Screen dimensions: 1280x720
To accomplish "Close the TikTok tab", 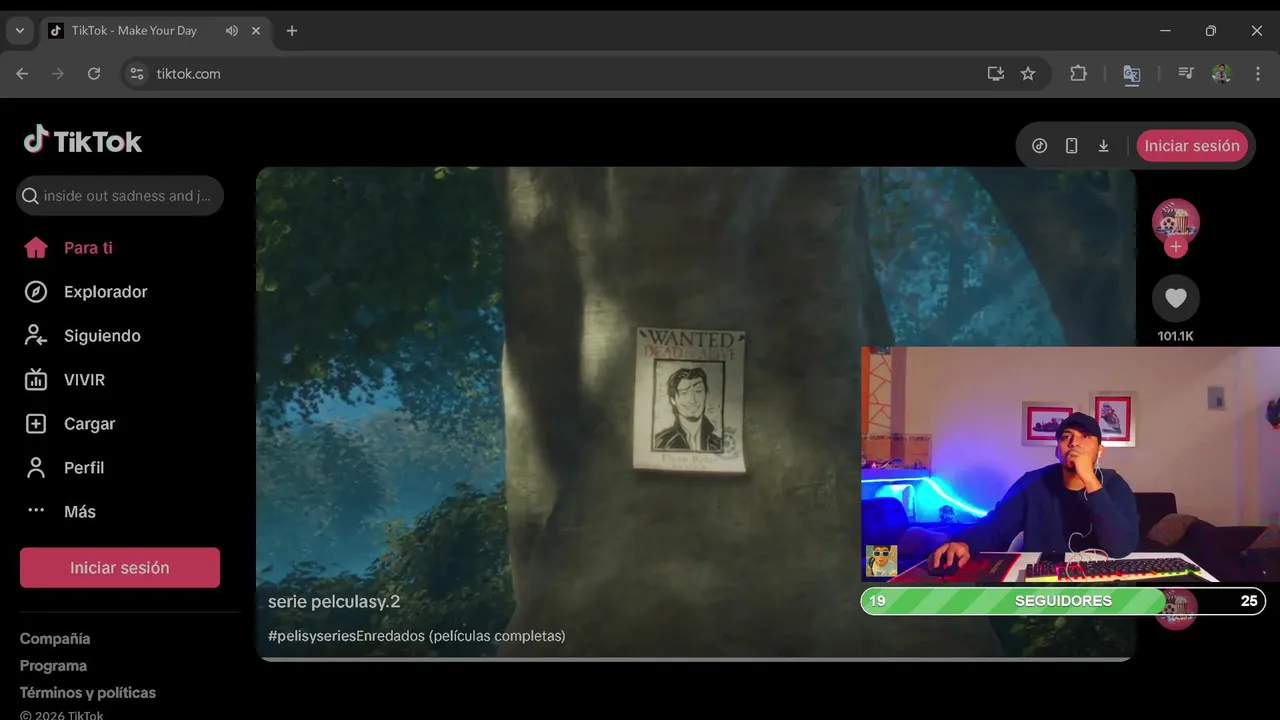I will [256, 31].
